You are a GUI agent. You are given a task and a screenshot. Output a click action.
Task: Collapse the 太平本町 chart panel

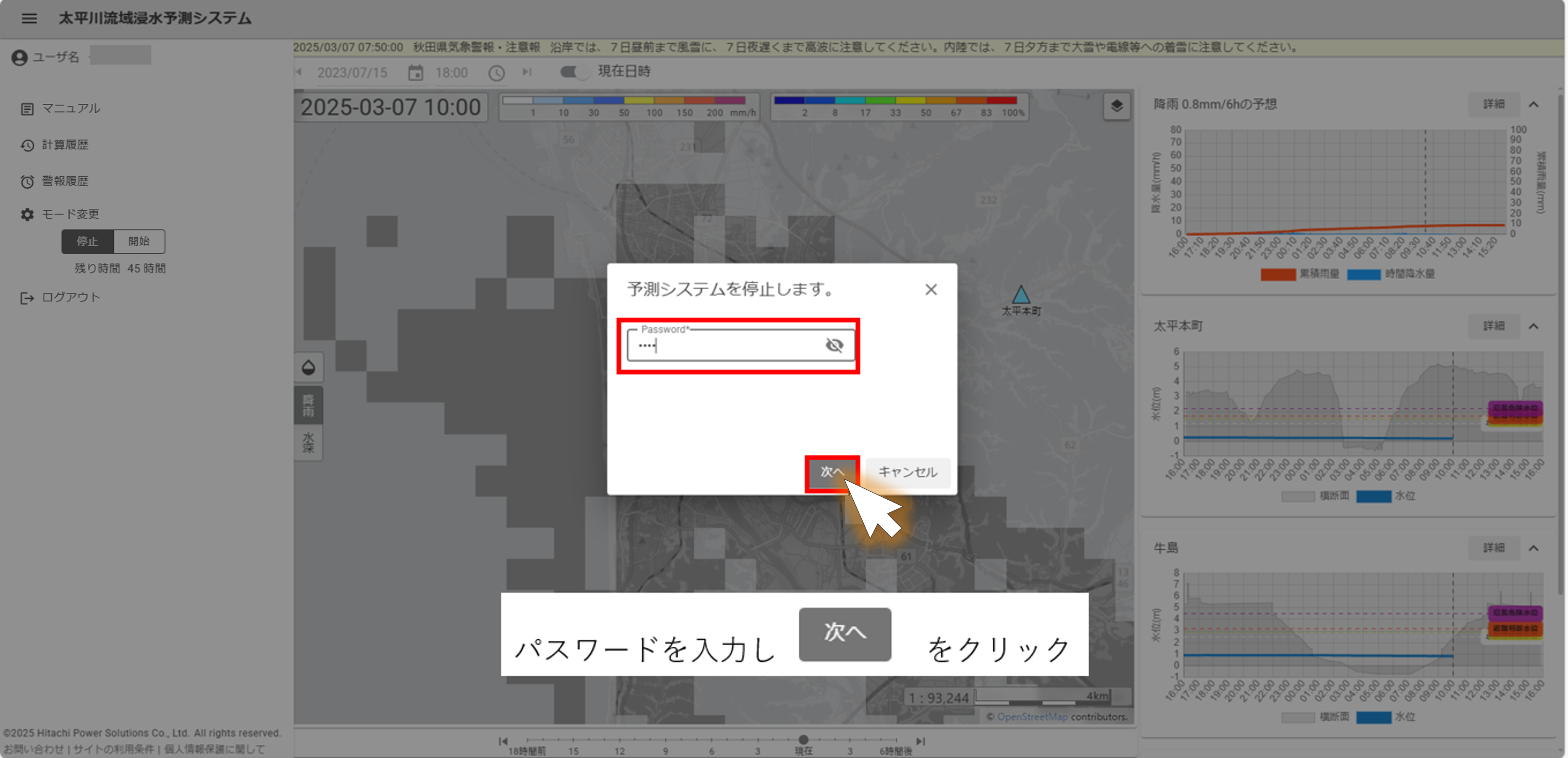point(1533,326)
